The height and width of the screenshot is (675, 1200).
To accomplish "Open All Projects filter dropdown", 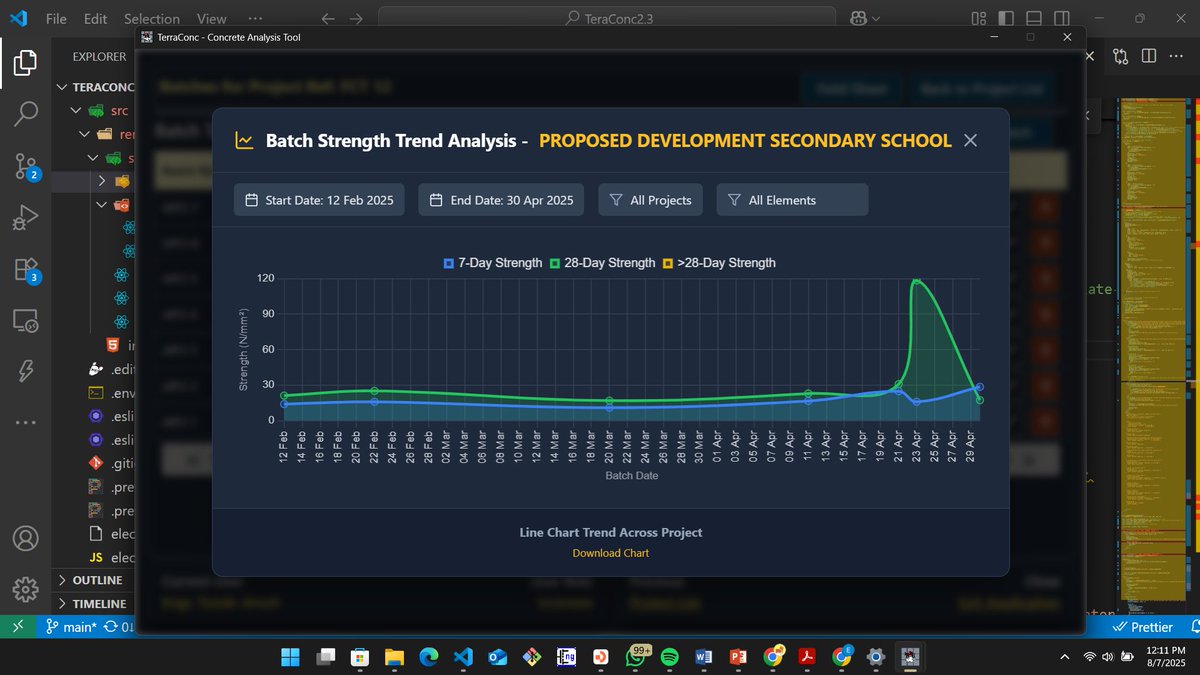I will click(651, 200).
